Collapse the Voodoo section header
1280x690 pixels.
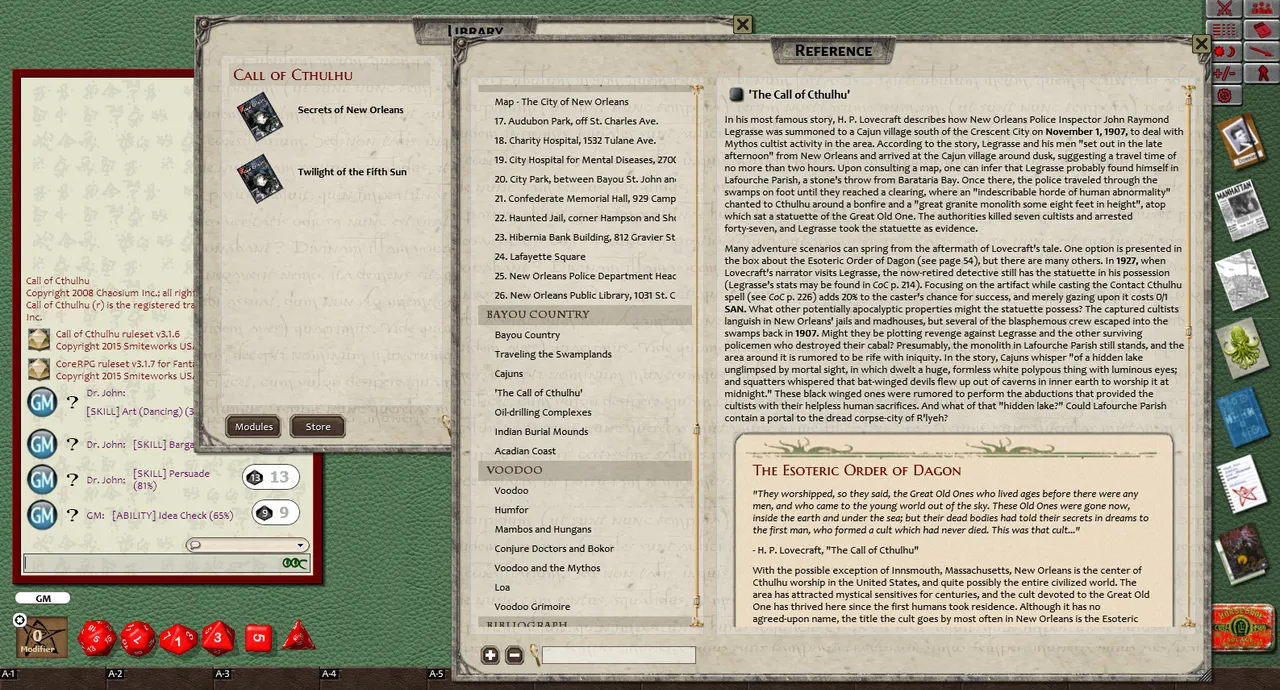585,470
